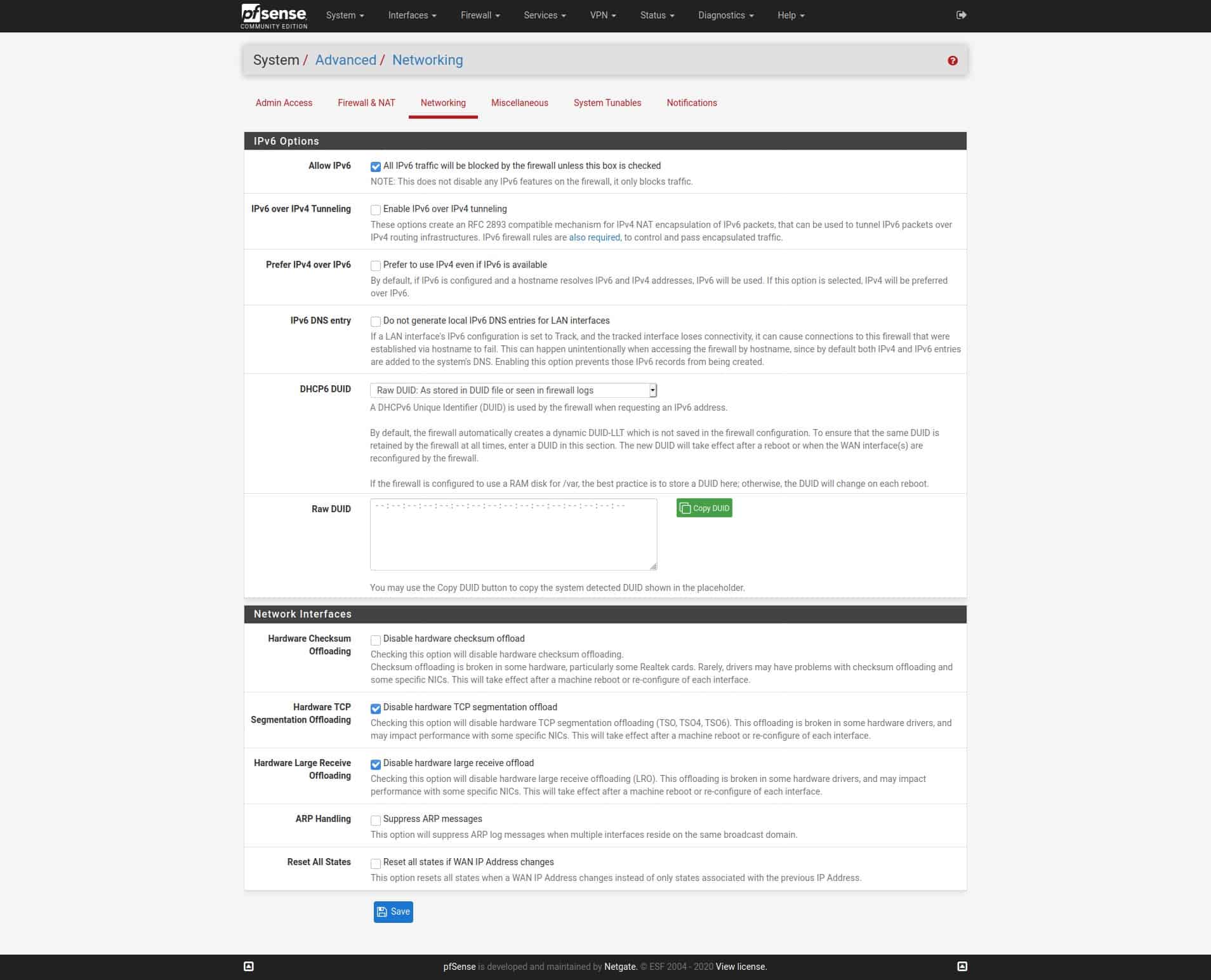
Task: Enable IPv6 over IPv4 tunneling checkbox
Action: tap(376, 210)
